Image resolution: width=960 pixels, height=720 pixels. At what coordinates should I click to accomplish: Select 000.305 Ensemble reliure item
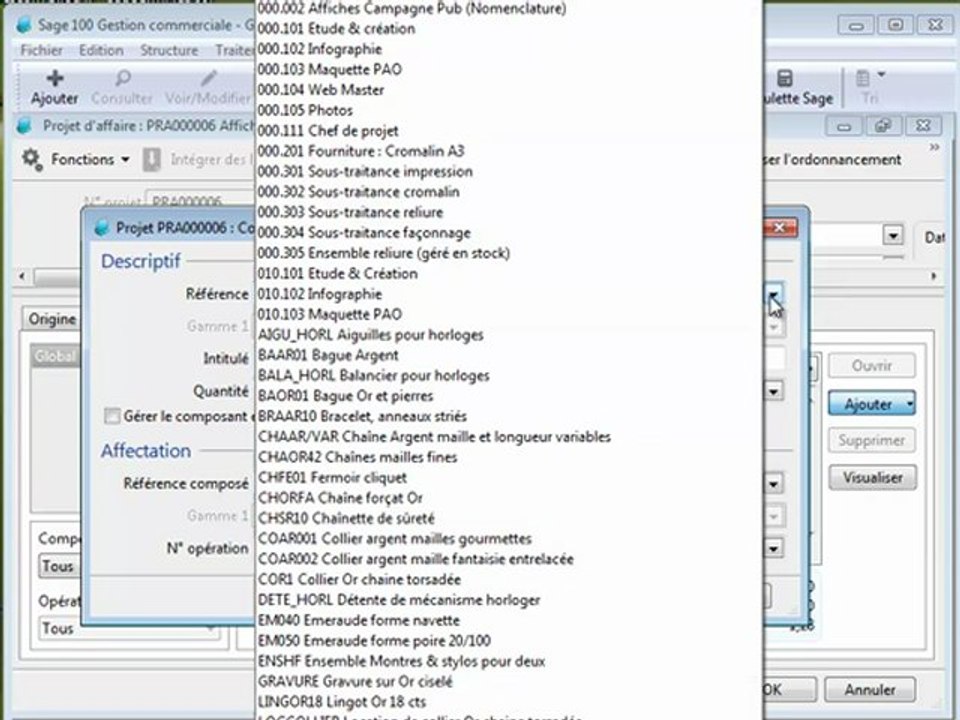coord(383,253)
